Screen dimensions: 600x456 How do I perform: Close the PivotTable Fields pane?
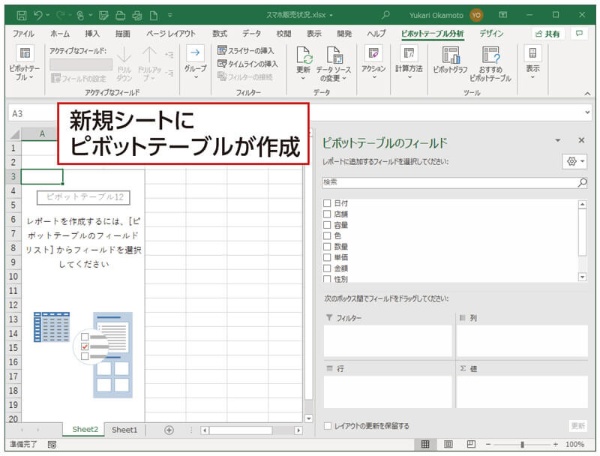coord(581,141)
